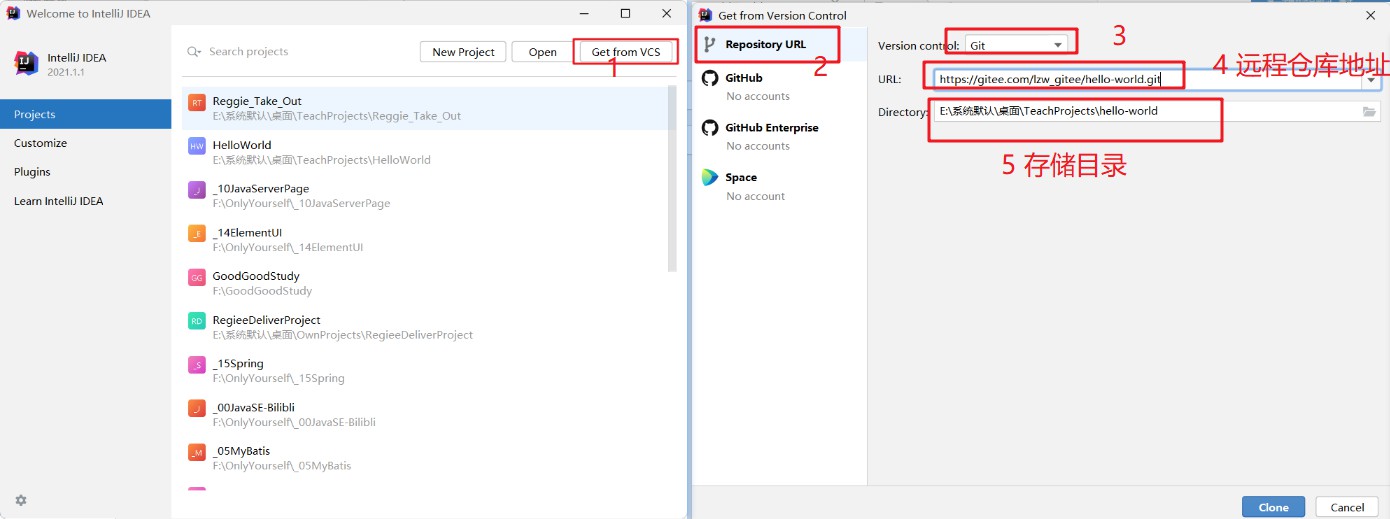
Task: Close the Get from Version Control dialog
Action: 1369,15
